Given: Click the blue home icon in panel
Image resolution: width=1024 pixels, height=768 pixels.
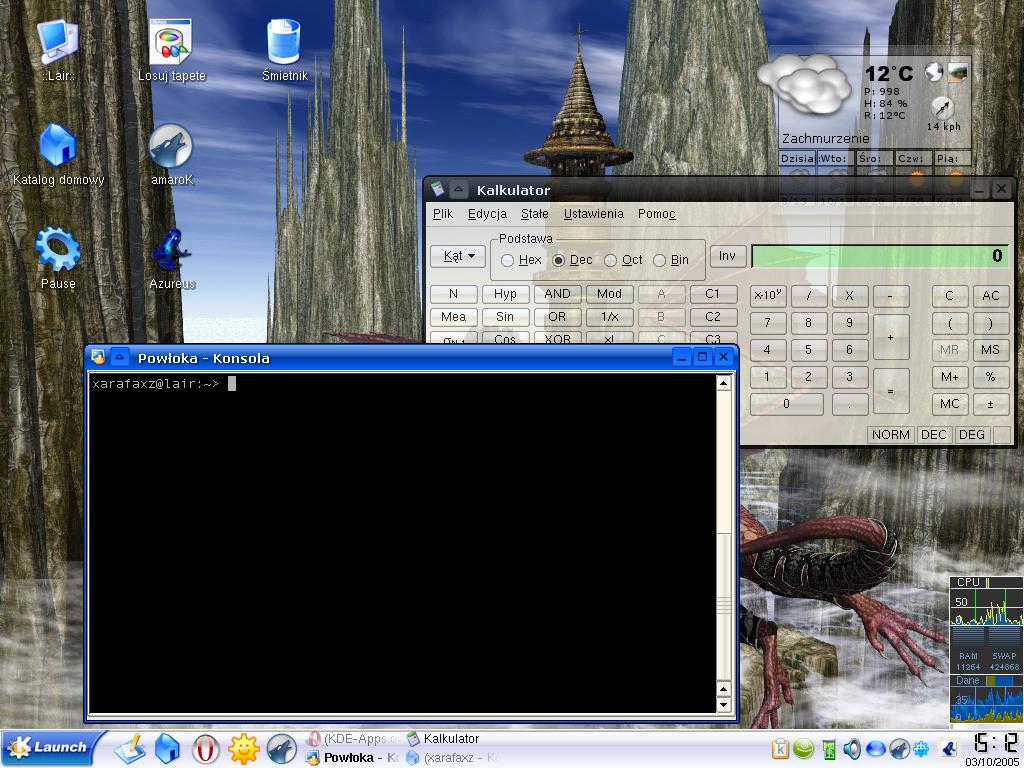Looking at the screenshot, I should pyautogui.click(x=167, y=748).
